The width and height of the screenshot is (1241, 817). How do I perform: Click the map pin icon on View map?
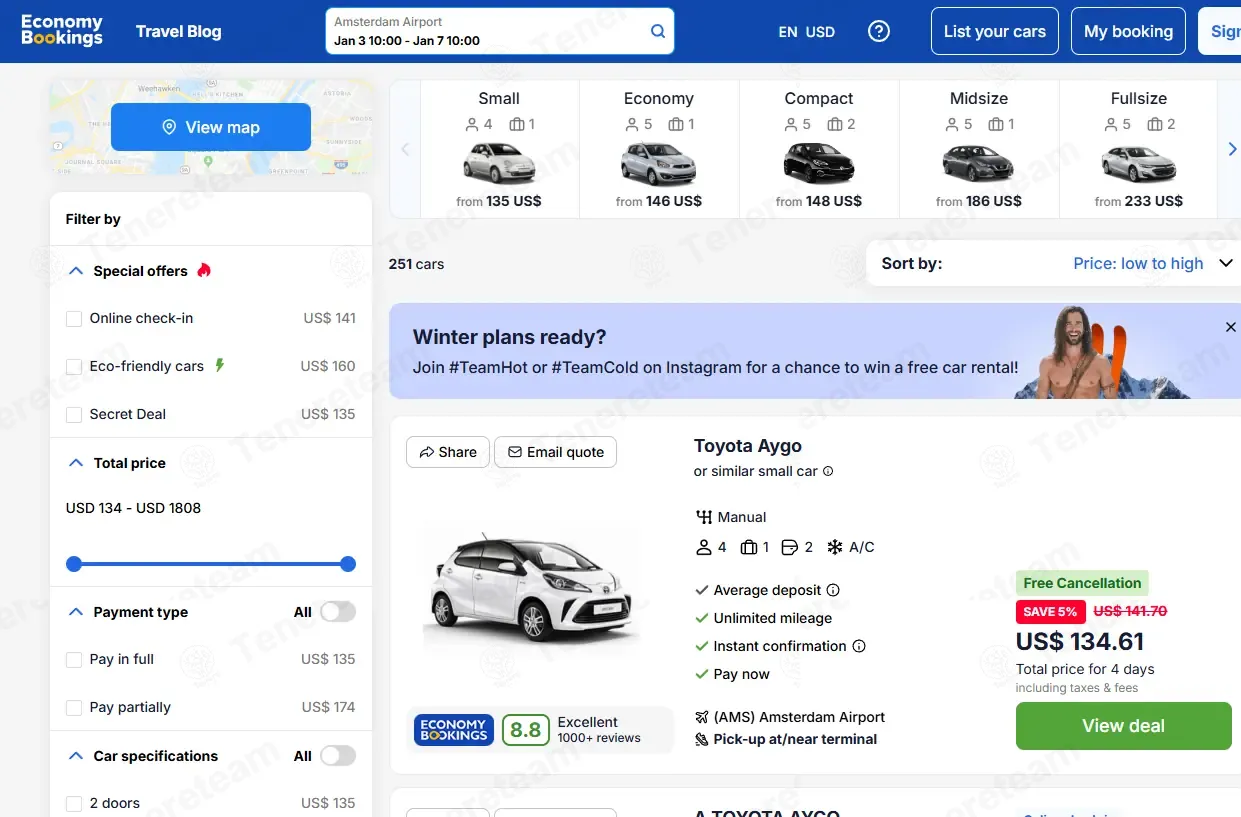[169, 127]
